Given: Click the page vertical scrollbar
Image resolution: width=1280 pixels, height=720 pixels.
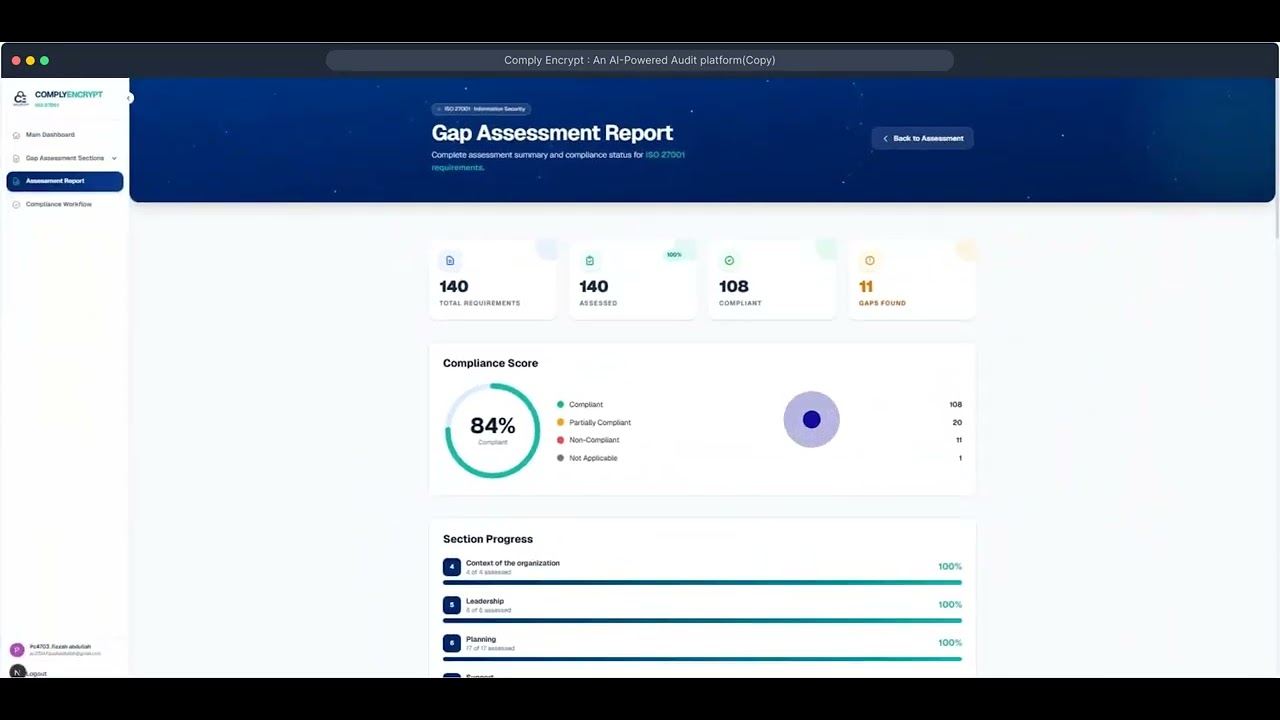Looking at the screenshot, I should (1277, 160).
